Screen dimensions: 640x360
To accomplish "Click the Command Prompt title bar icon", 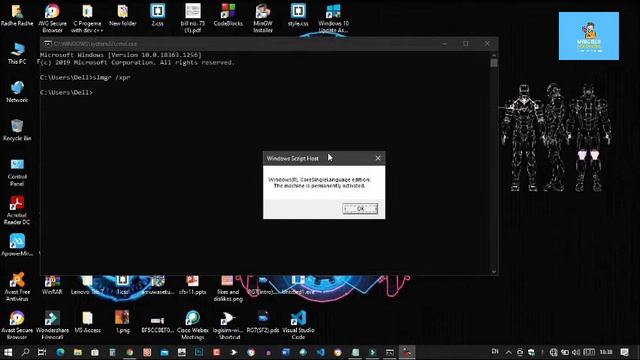I will (x=47, y=44).
